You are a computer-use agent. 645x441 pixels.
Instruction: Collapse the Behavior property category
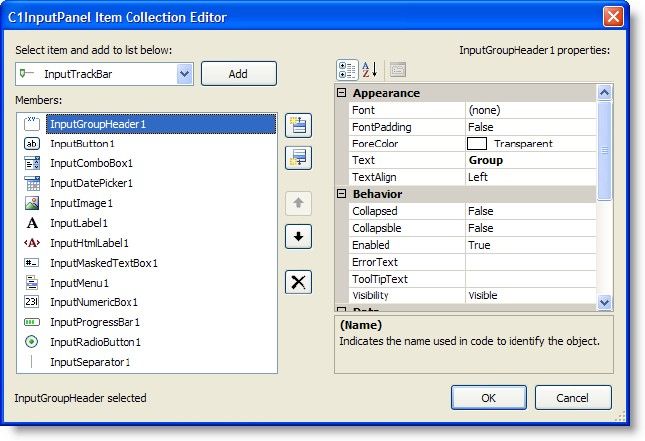[x=341, y=194]
